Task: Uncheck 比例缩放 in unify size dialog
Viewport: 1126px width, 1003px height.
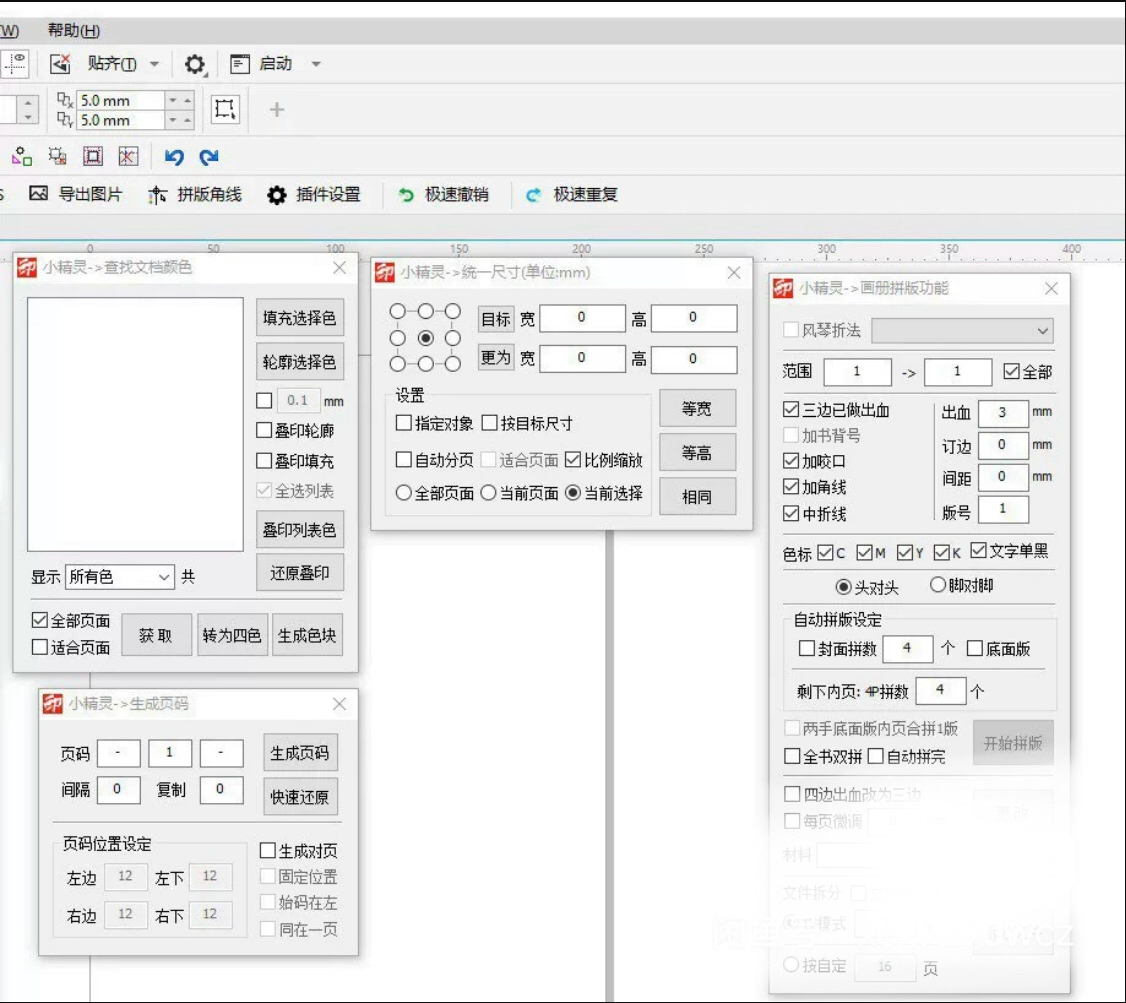Action: click(573, 460)
